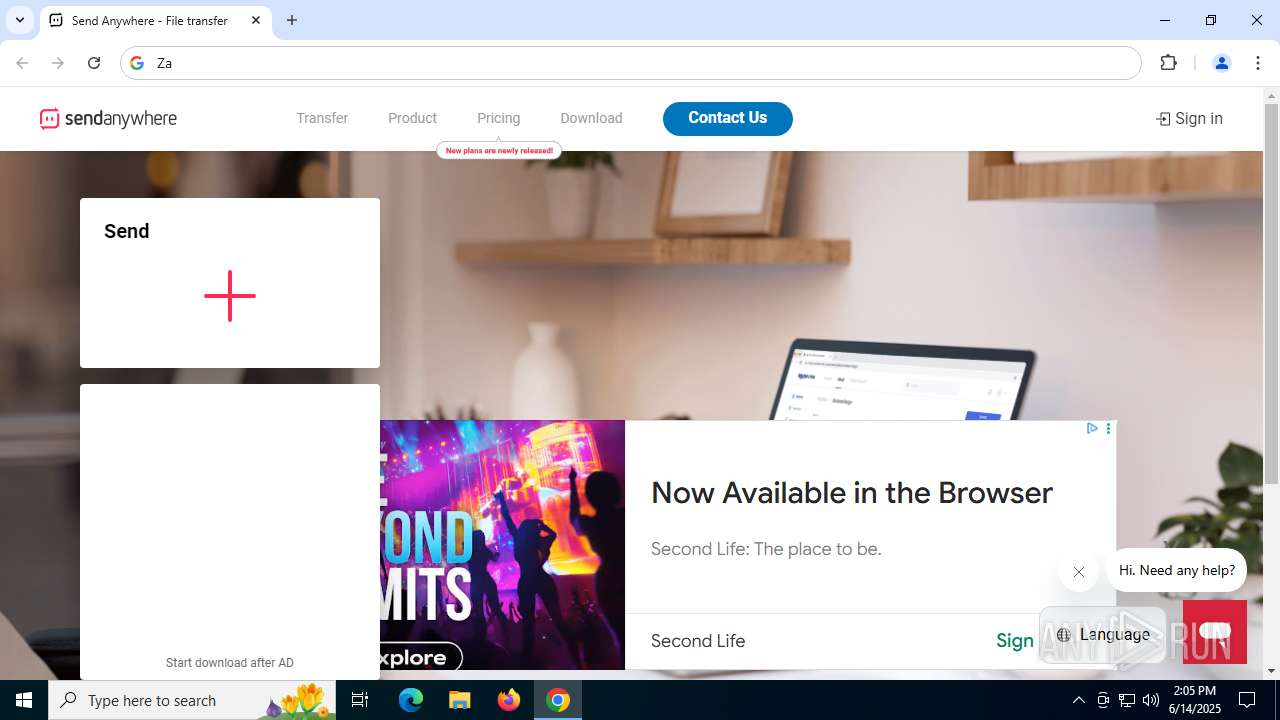Click the Start download after AD text
This screenshot has height=720, width=1280.
pyautogui.click(x=230, y=663)
